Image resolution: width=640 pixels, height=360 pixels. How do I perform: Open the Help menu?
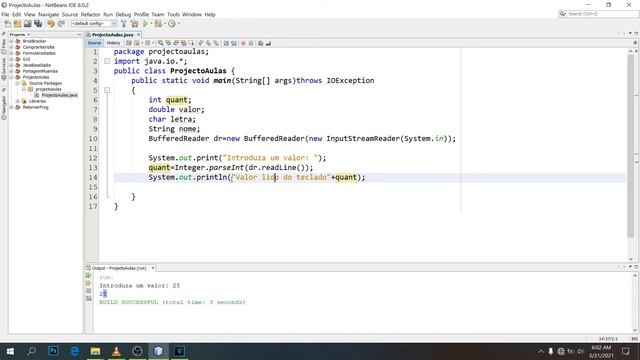pyautogui.click(x=210, y=14)
